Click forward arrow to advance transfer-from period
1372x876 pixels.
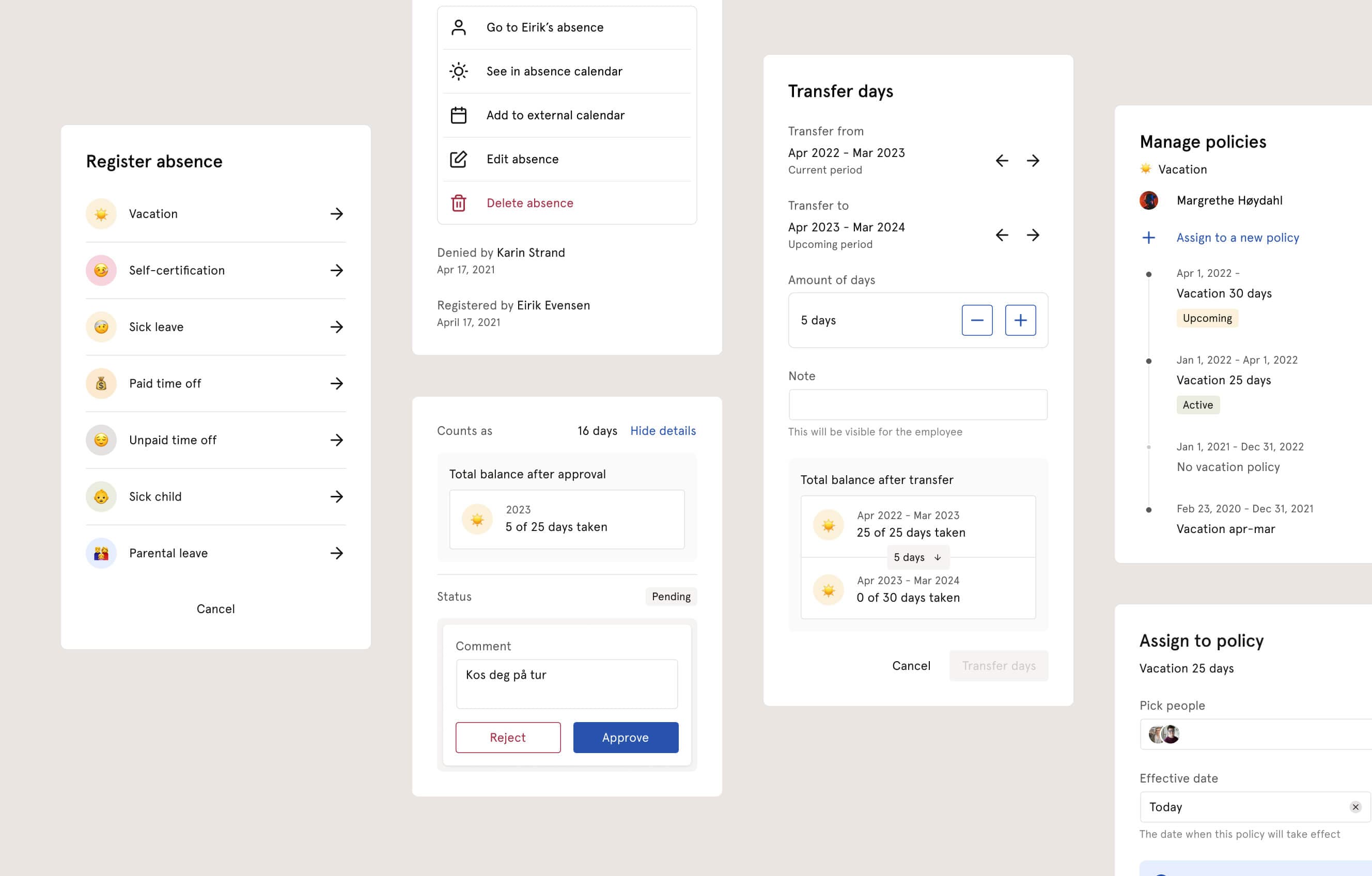pos(1032,160)
